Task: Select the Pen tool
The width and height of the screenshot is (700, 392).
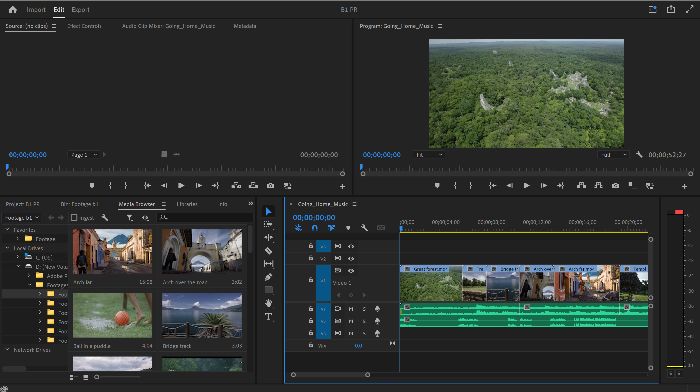Action: click(268, 277)
